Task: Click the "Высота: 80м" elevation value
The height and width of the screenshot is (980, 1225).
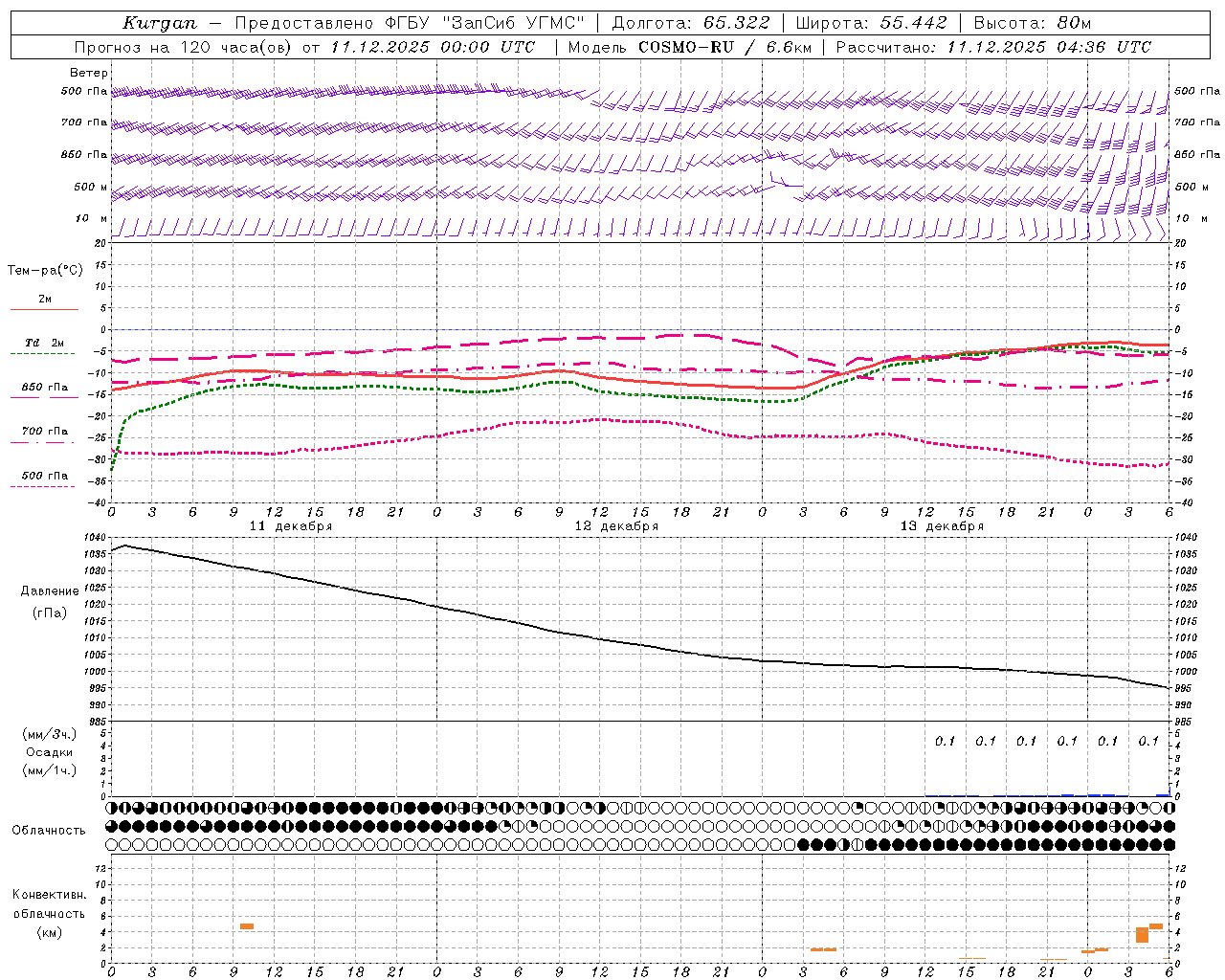Action: [x=1033, y=23]
